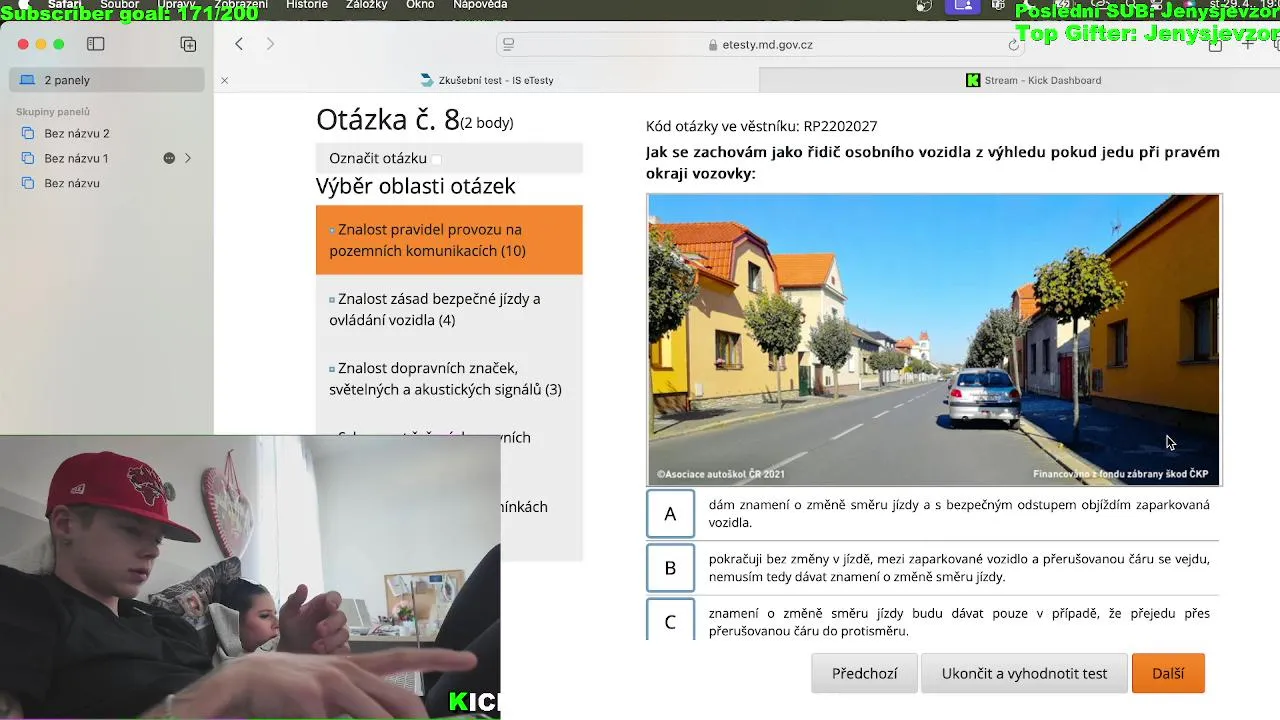Open the Záložky menu
This screenshot has height=720, width=1280.
coord(366,5)
